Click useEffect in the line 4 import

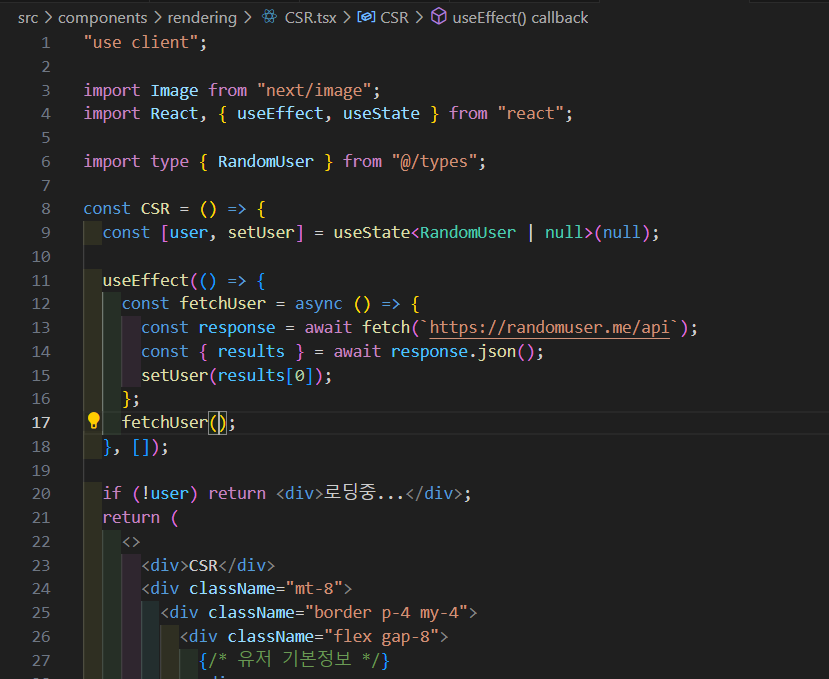pyautogui.click(x=280, y=114)
